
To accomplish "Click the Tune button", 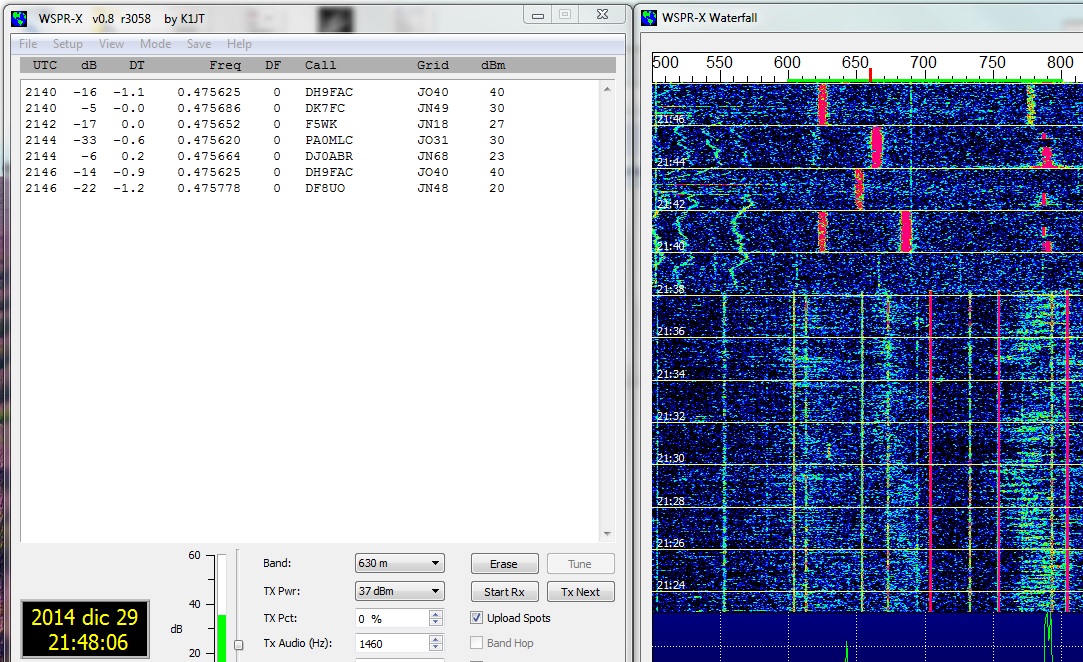I will coord(580,564).
